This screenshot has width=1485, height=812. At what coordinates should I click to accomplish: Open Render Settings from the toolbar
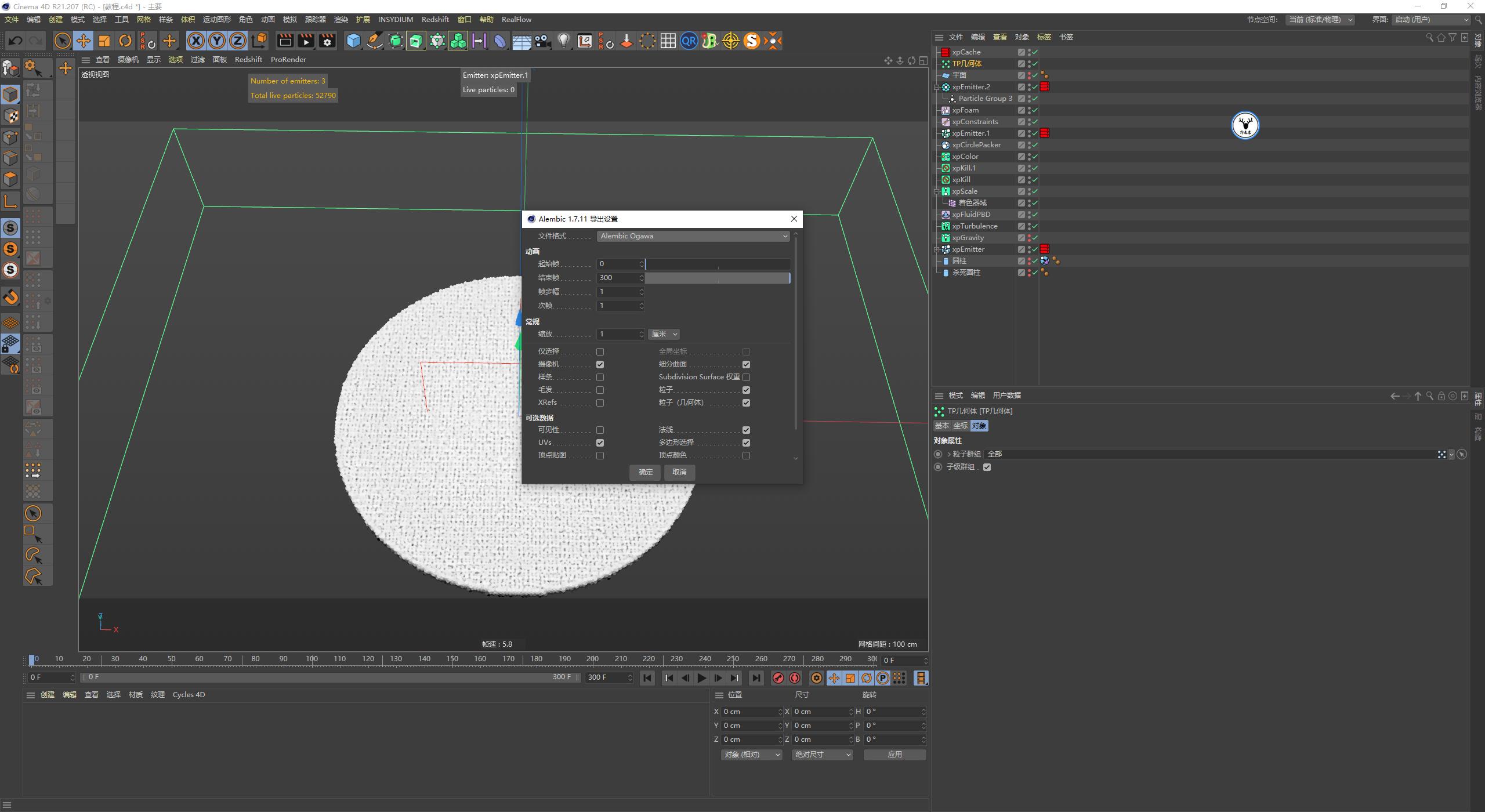[x=327, y=41]
